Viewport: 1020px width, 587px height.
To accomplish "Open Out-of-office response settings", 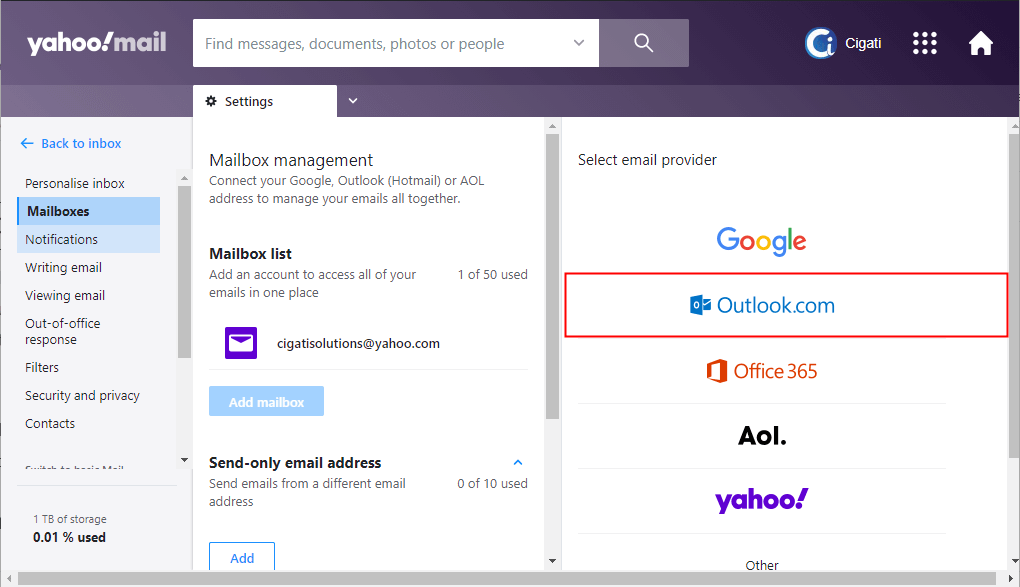I will [62, 331].
